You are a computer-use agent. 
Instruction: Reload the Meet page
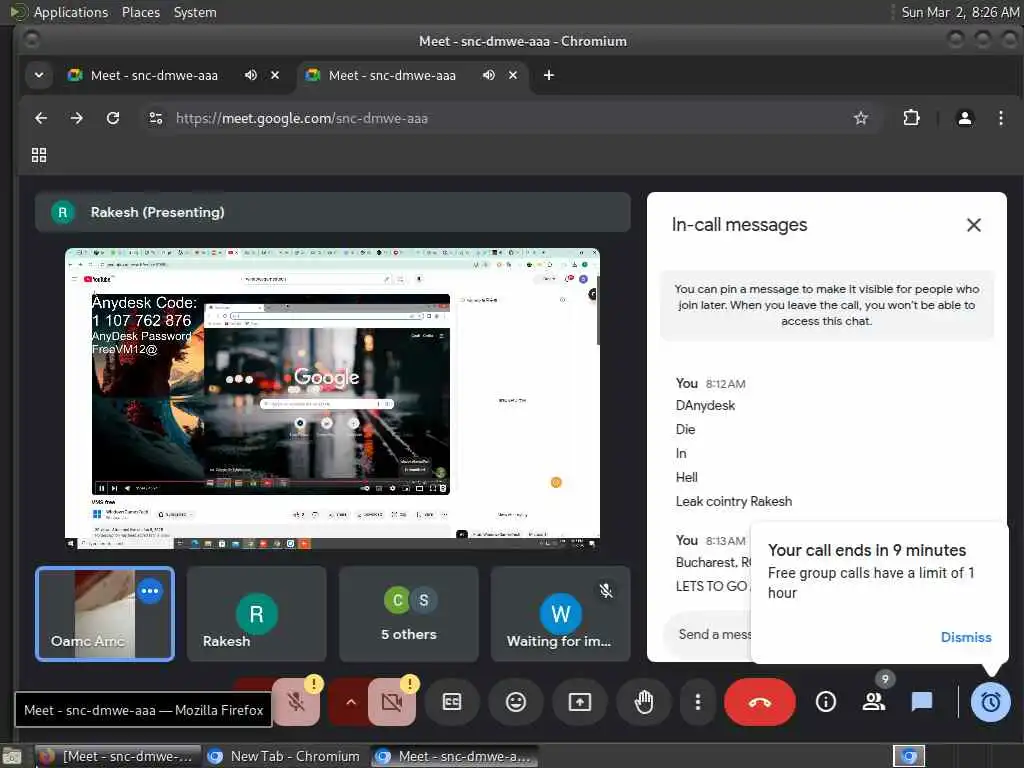tap(113, 118)
